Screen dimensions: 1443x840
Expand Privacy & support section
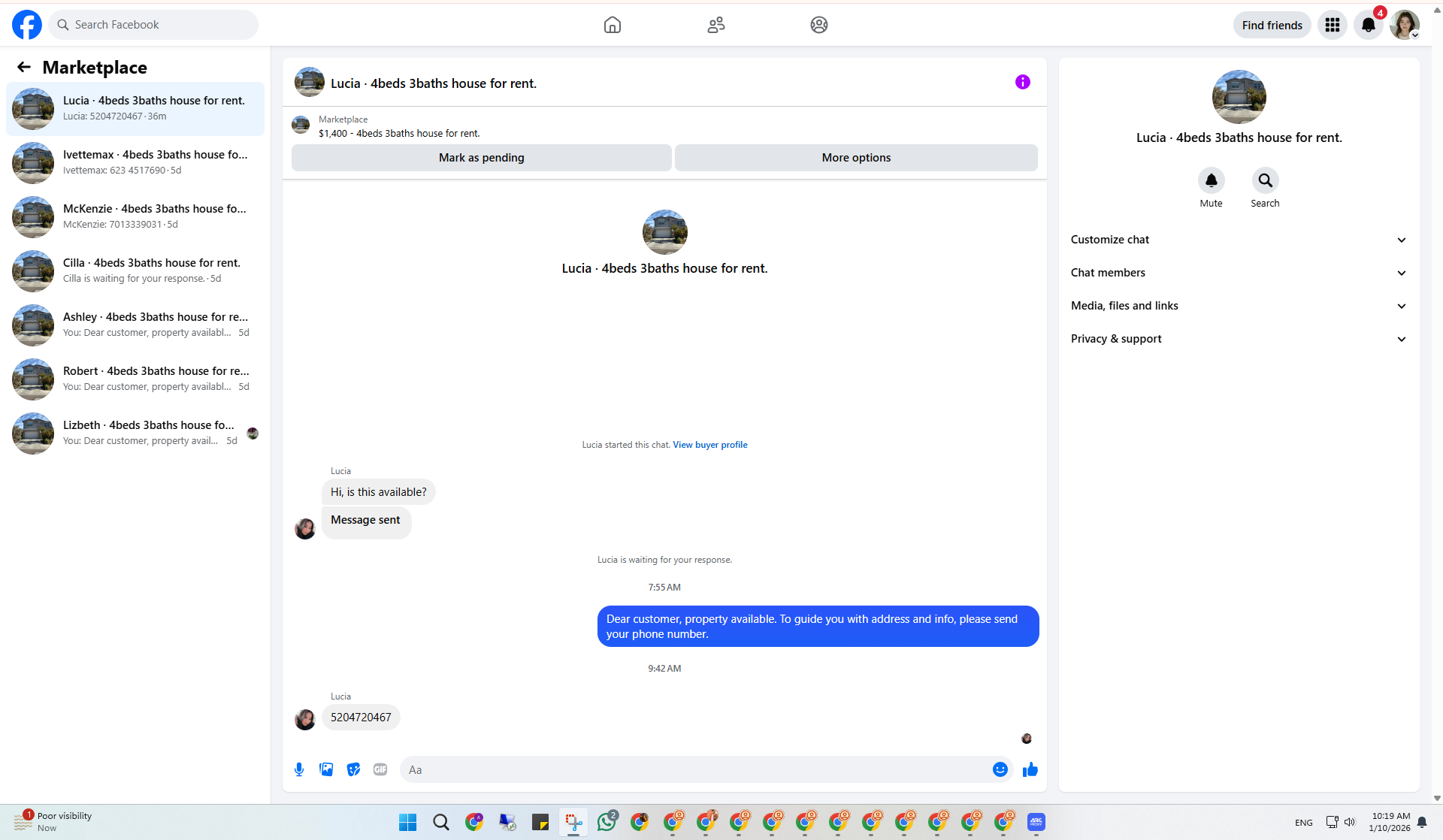(1239, 339)
